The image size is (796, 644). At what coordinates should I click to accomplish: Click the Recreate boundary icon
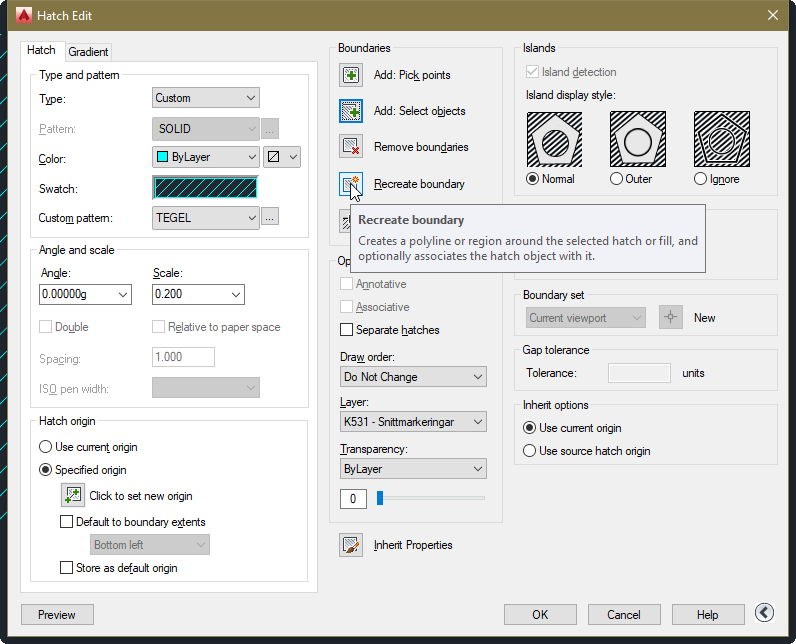(351, 184)
